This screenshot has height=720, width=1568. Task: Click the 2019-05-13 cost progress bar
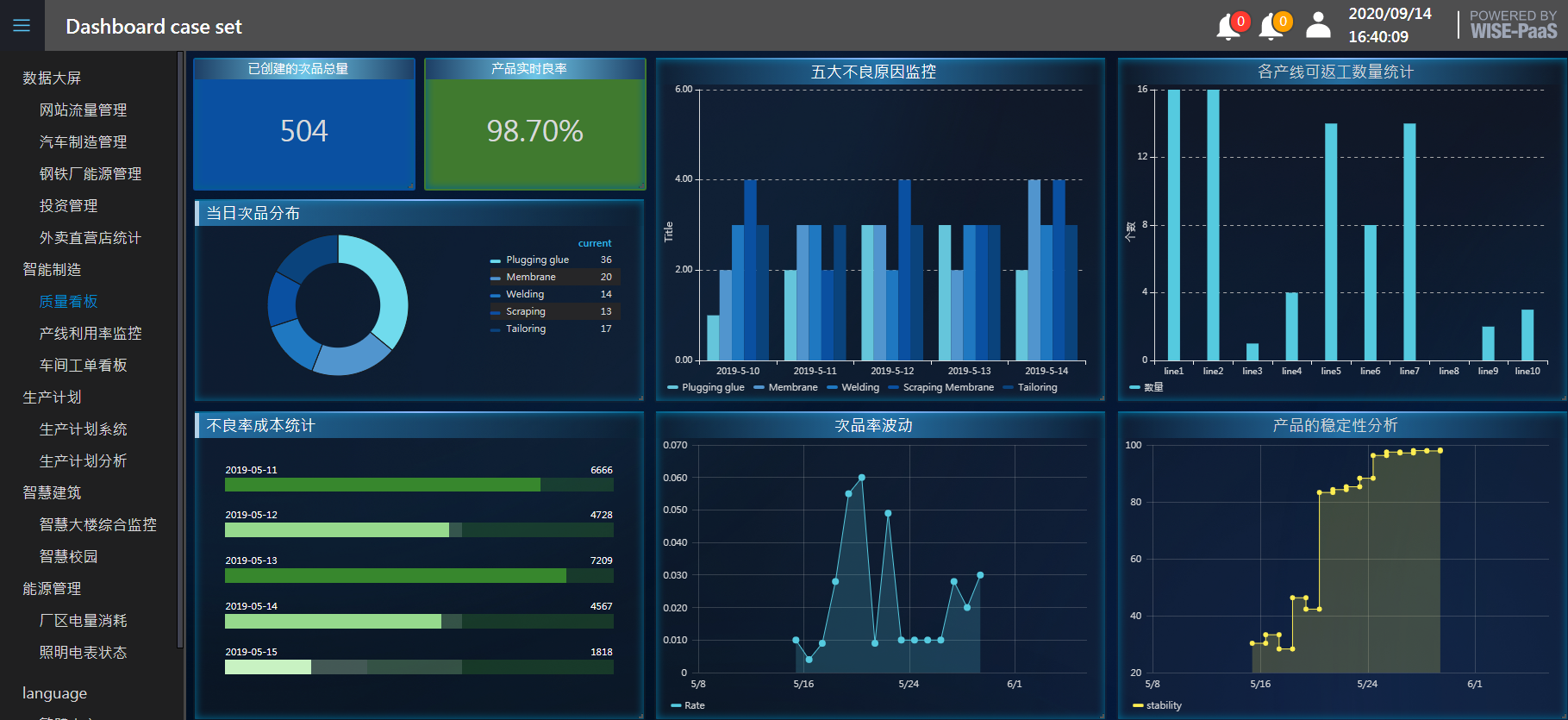(418, 575)
